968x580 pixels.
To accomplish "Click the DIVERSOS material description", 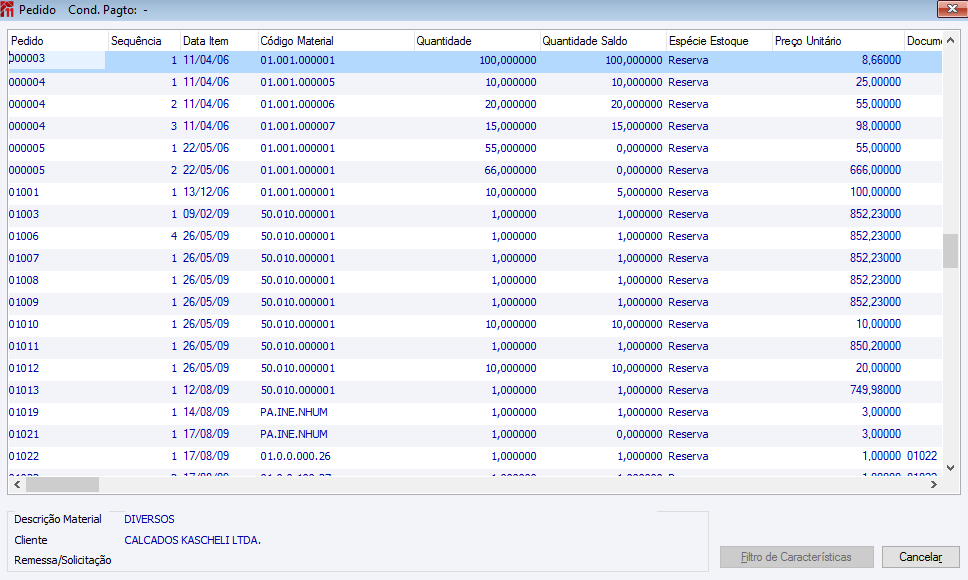I will tap(149, 519).
